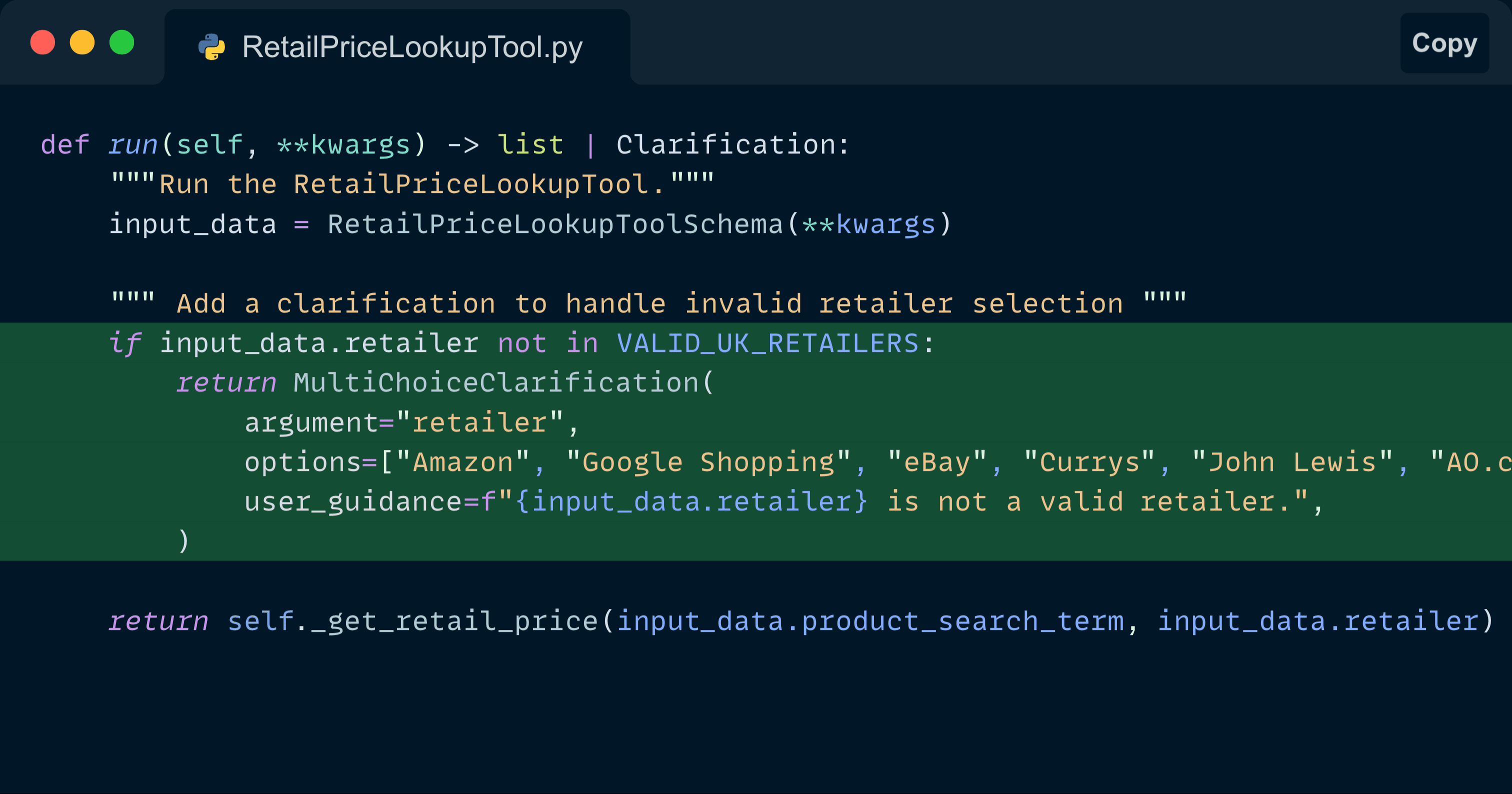Click VALID_UK_RETAILERS constant in the if statement
The width and height of the screenshot is (1512, 794).
click(767, 343)
